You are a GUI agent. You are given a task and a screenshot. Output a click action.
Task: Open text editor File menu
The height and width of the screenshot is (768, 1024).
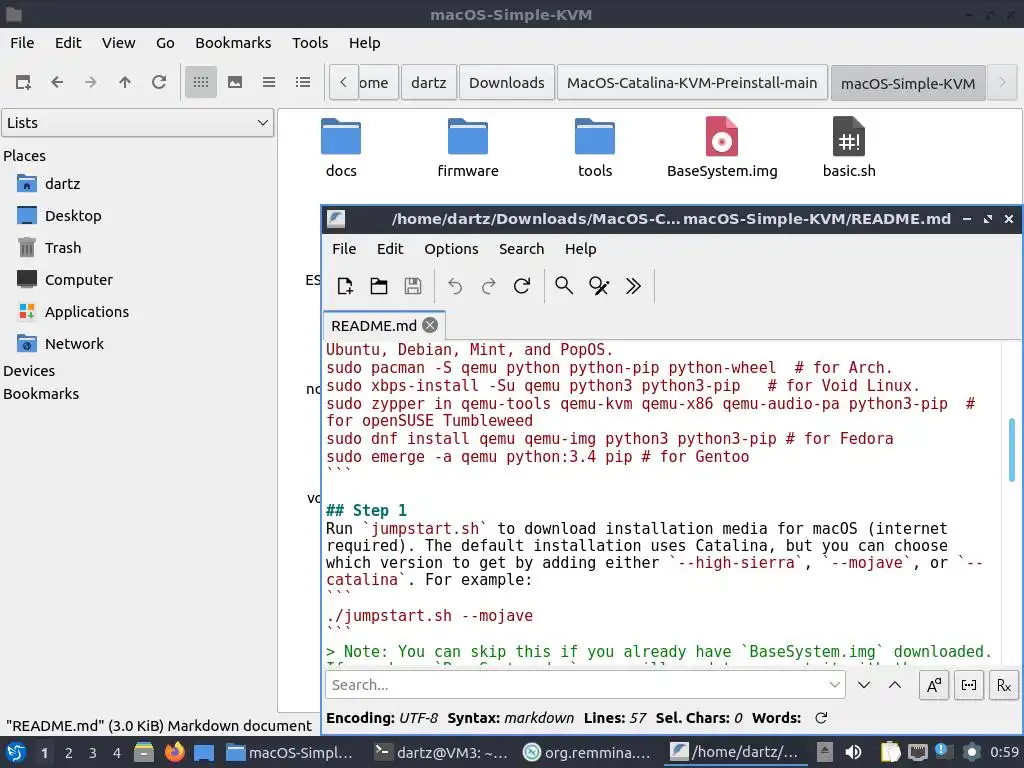tap(344, 249)
